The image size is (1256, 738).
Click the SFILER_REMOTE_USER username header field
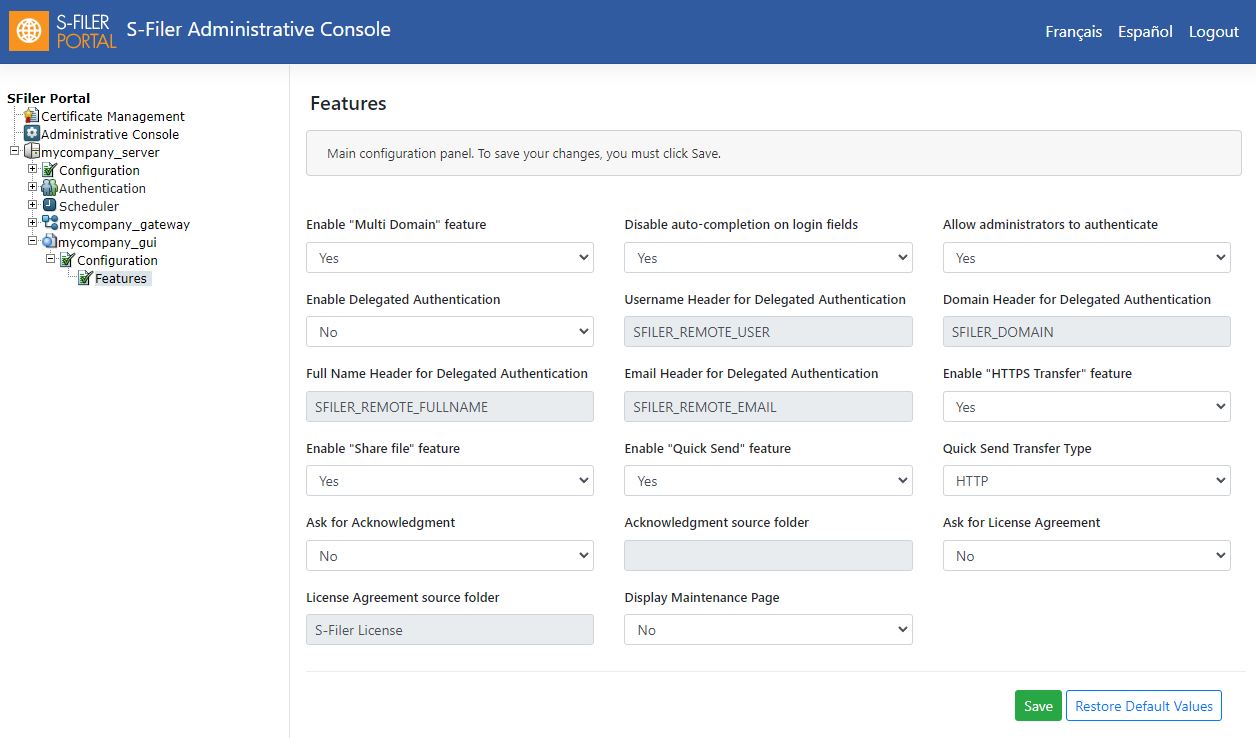[x=768, y=332]
